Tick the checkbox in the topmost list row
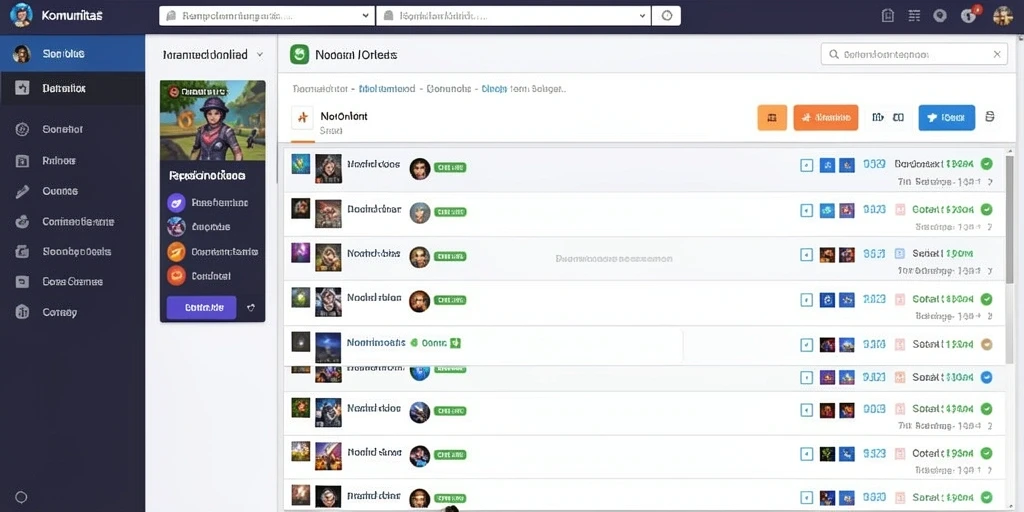 point(807,165)
